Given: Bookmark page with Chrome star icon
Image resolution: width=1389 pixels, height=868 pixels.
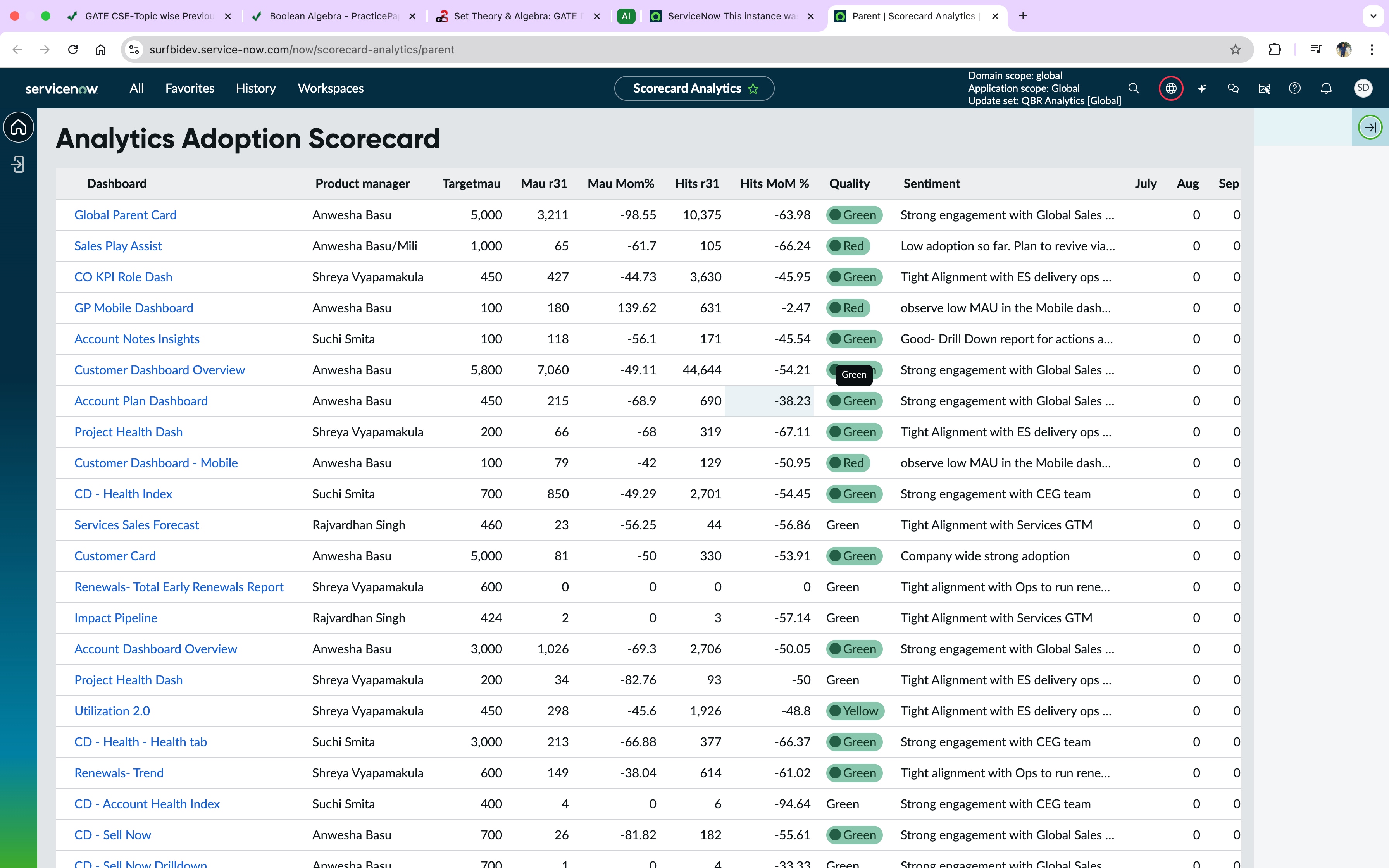Looking at the screenshot, I should coord(1235,50).
